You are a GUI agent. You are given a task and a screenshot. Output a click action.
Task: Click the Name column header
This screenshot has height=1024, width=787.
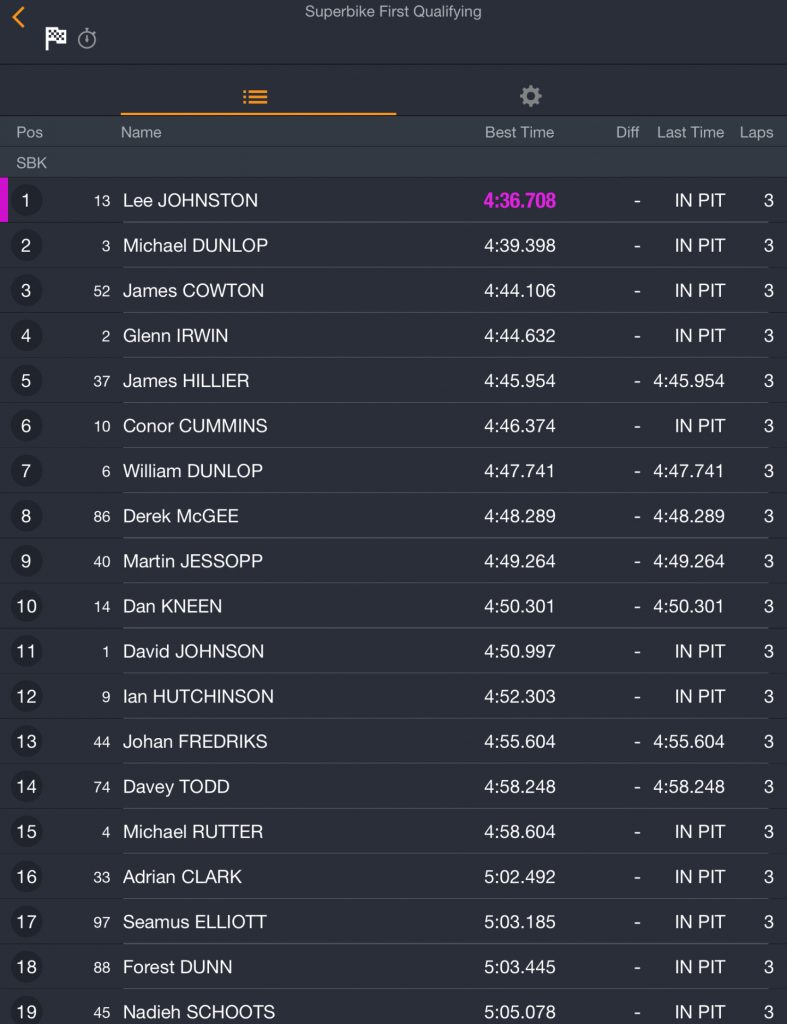click(141, 133)
